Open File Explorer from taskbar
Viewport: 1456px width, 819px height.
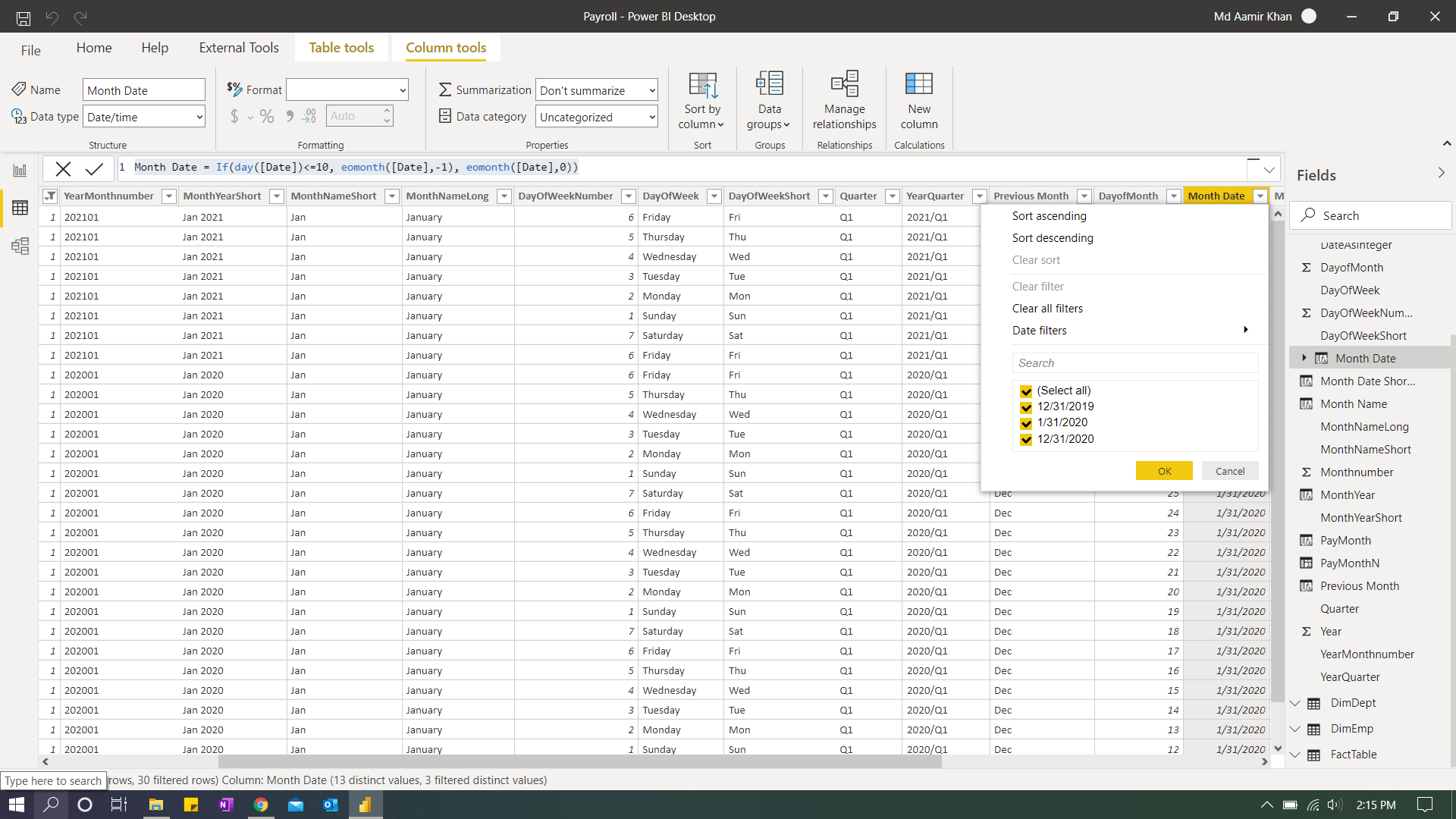point(156,805)
